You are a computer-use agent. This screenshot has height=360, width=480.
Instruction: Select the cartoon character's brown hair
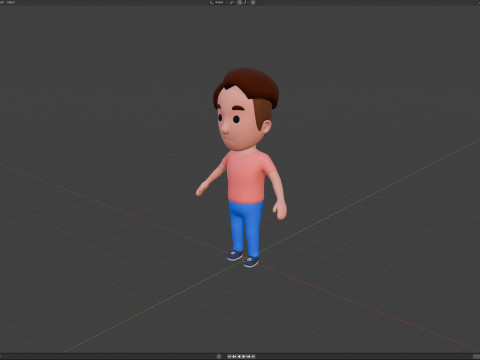252,83
